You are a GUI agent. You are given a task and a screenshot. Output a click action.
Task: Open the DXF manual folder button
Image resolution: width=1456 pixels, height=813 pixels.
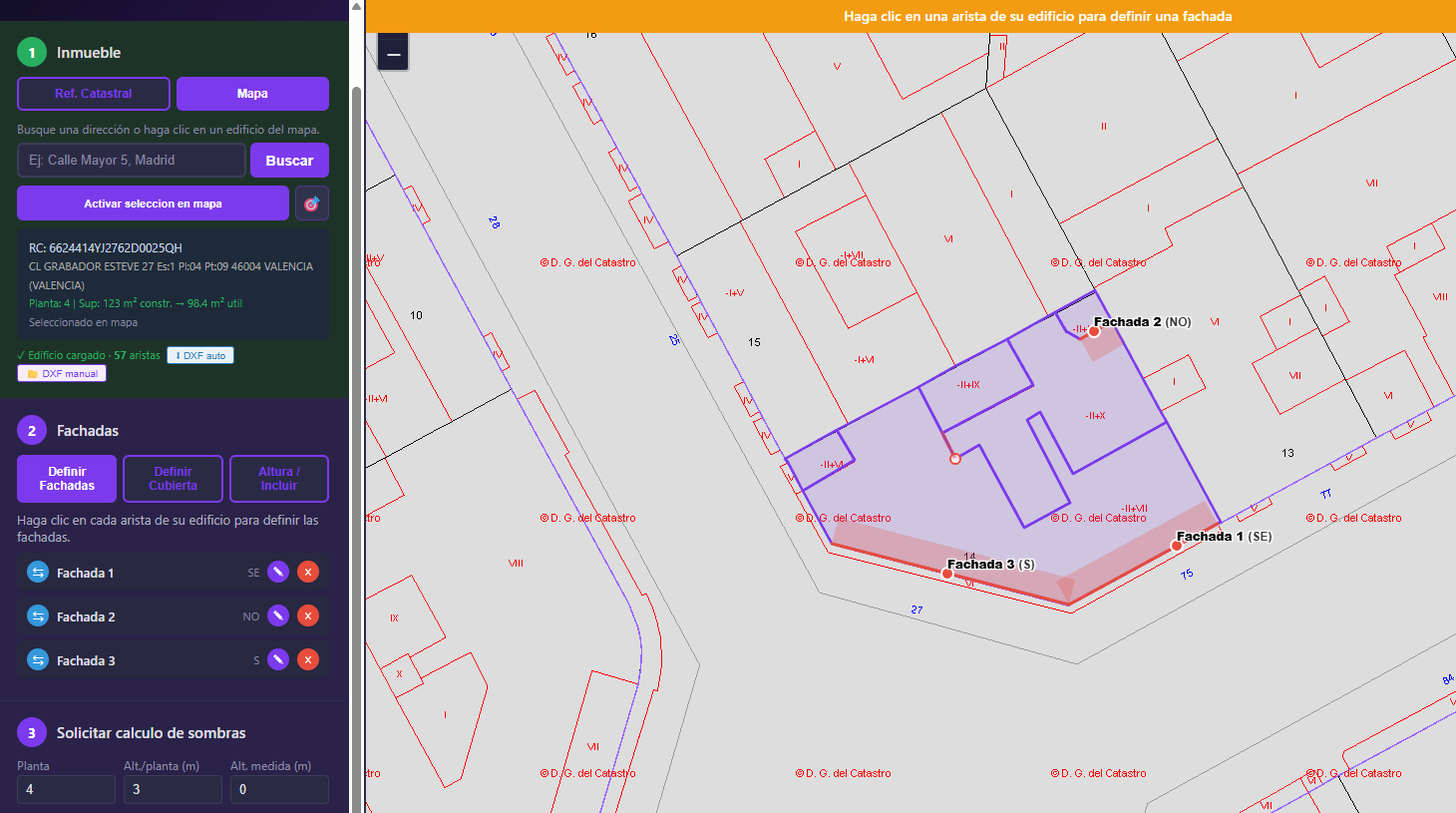[62, 374]
